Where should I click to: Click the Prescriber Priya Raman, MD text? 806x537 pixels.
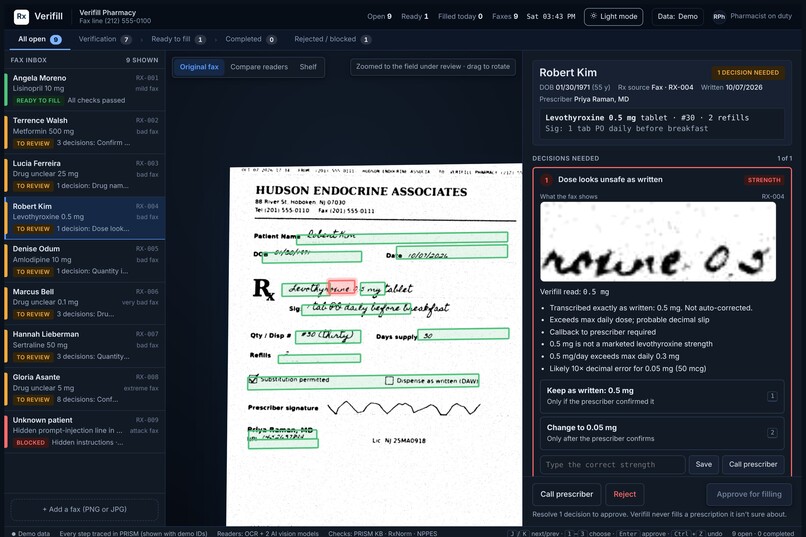pos(584,99)
